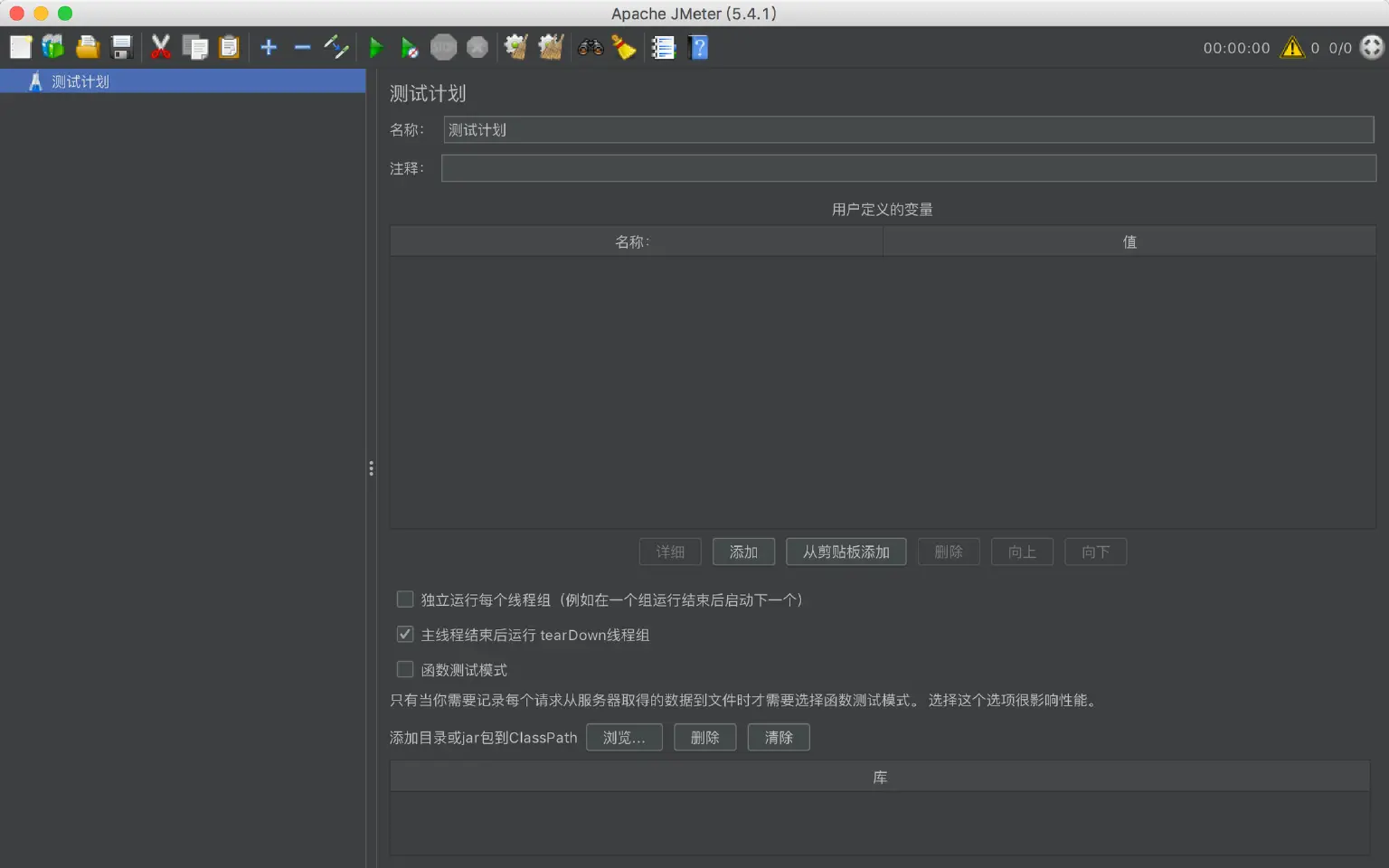Click the splitter dots to collapse sidebar
The height and width of the screenshot is (868, 1389).
371,467
